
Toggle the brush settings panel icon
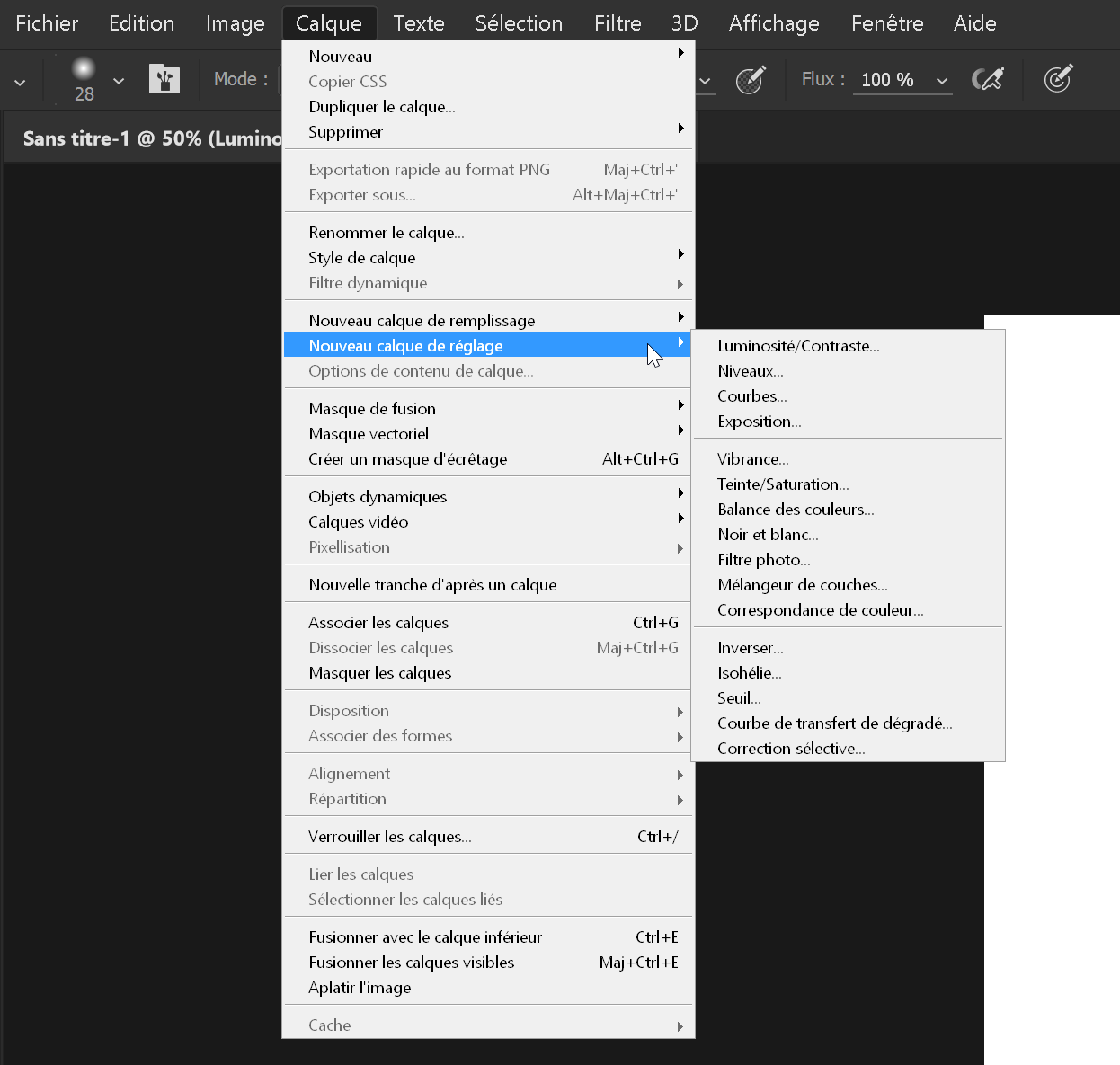pyautogui.click(x=164, y=79)
